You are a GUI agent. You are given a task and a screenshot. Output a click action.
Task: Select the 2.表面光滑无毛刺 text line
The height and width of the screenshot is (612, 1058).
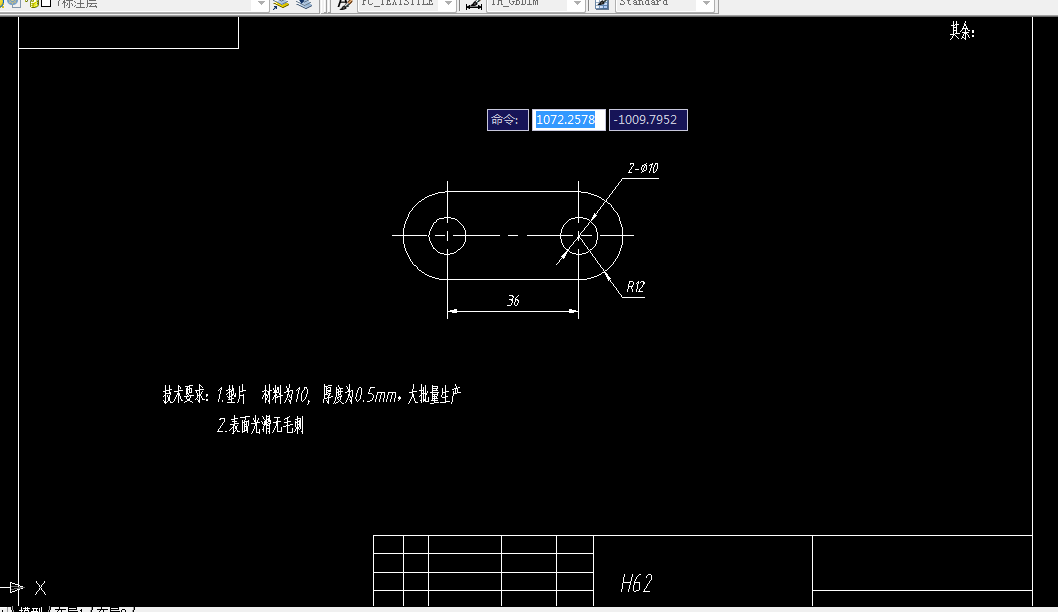click(260, 425)
